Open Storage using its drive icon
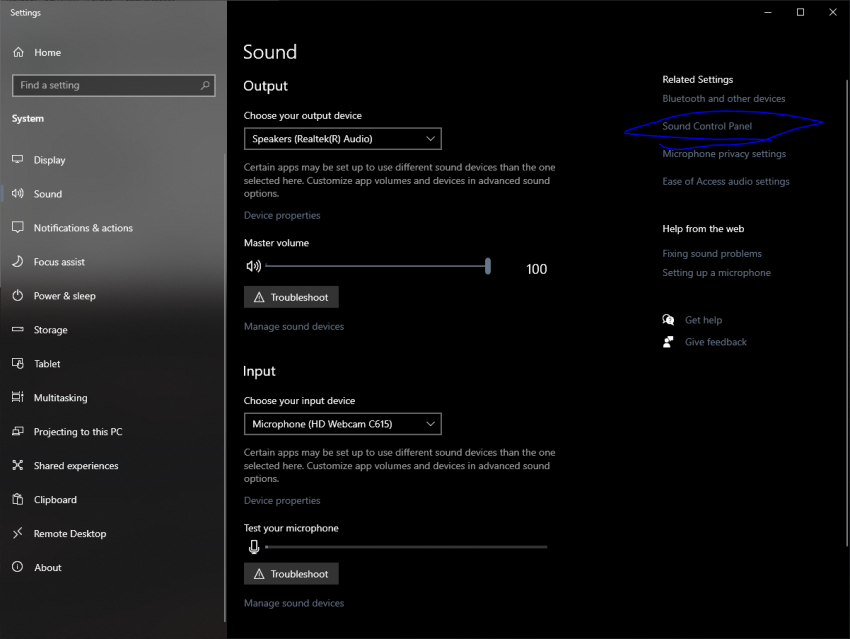 click(x=18, y=329)
